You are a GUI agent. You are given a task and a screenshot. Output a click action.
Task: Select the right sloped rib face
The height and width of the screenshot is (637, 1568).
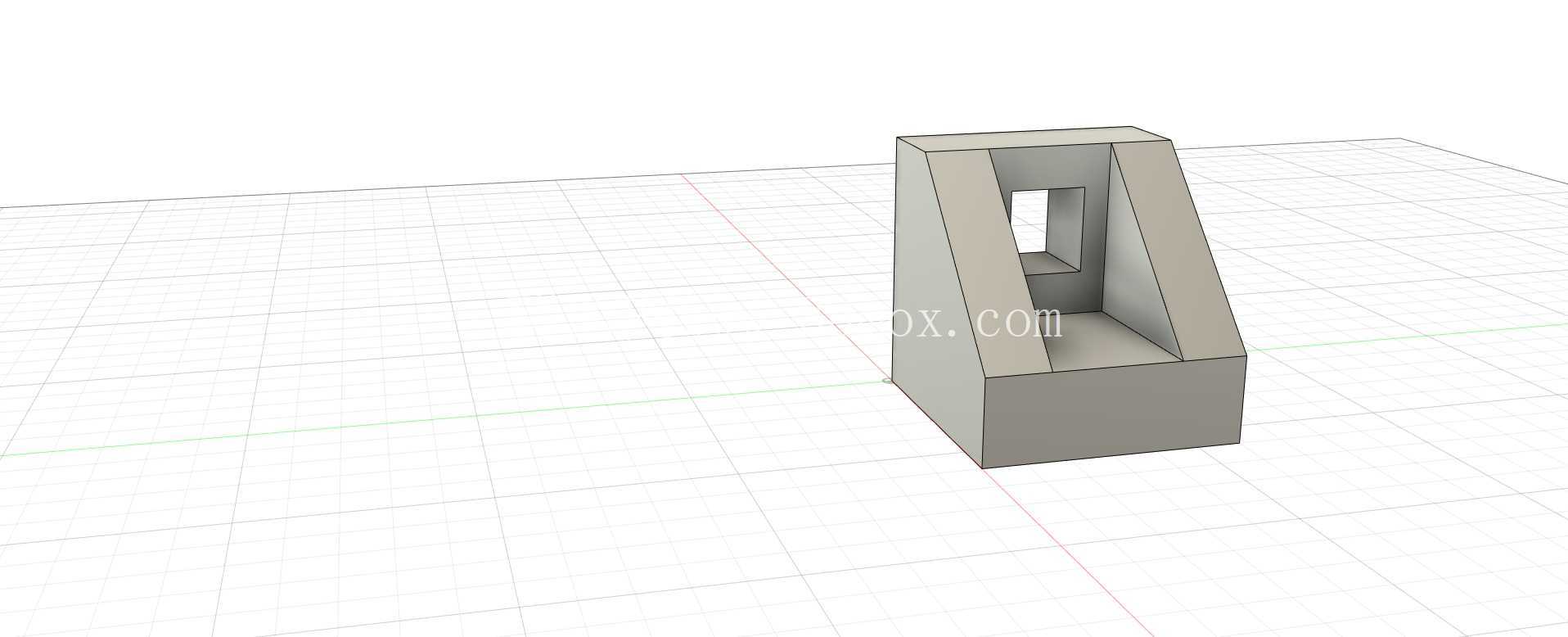point(1178,250)
